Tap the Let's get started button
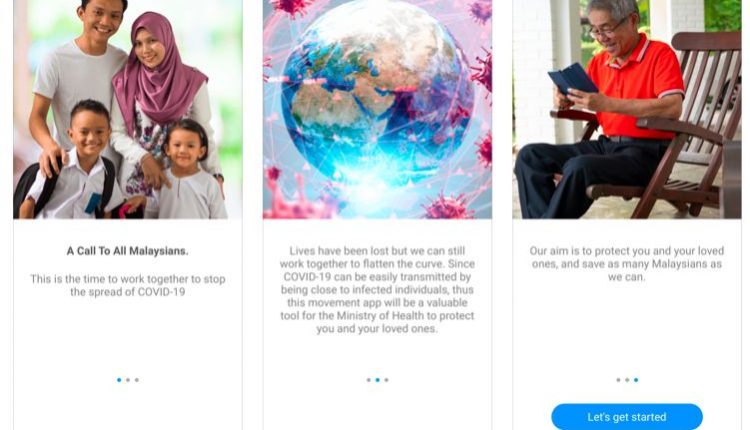The image size is (750, 430). (627, 417)
